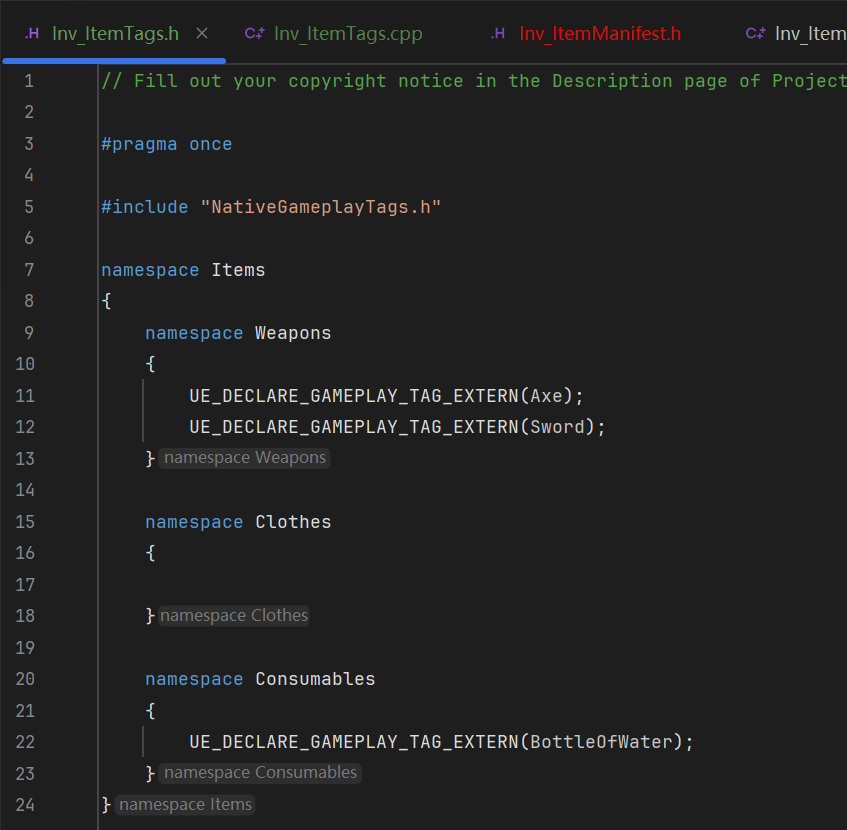Click the 'Sword' tag argument

(557, 427)
